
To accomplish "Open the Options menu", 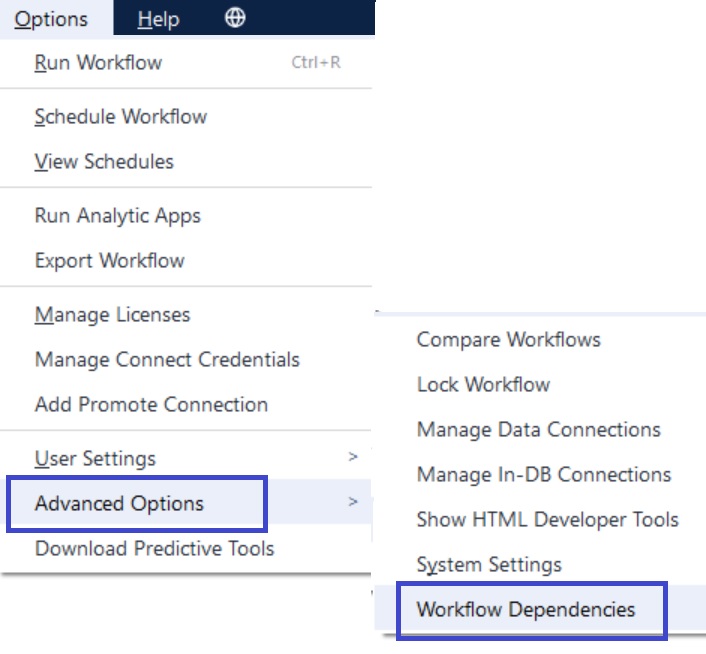I will pos(51,19).
